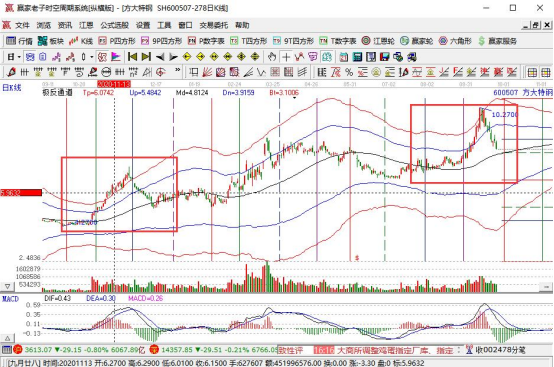Toggle the crosshair cursor button
Image resolution: width=554 pixels, height=367 pixels.
(286, 57)
